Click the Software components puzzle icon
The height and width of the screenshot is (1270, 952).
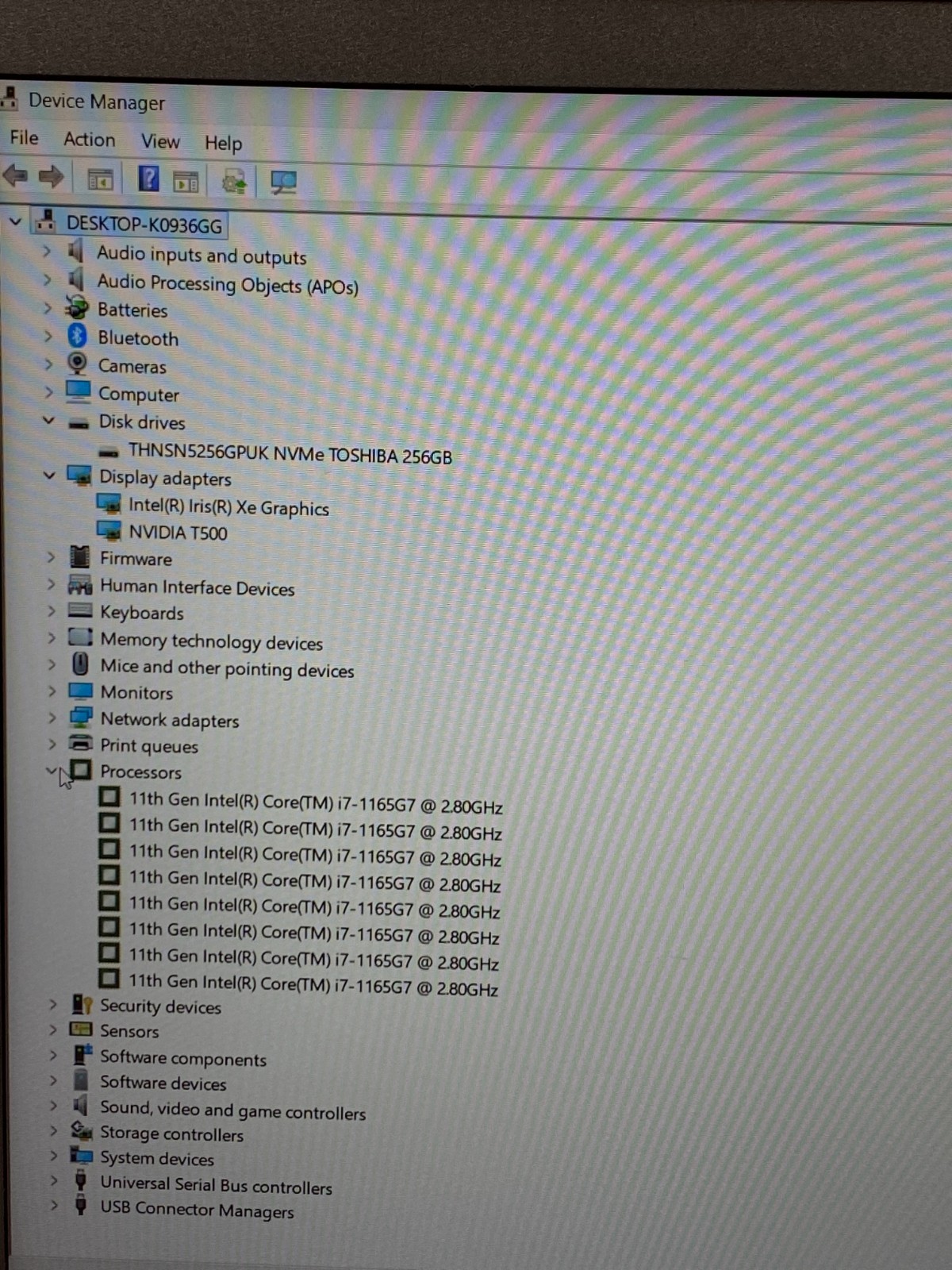(83, 1055)
